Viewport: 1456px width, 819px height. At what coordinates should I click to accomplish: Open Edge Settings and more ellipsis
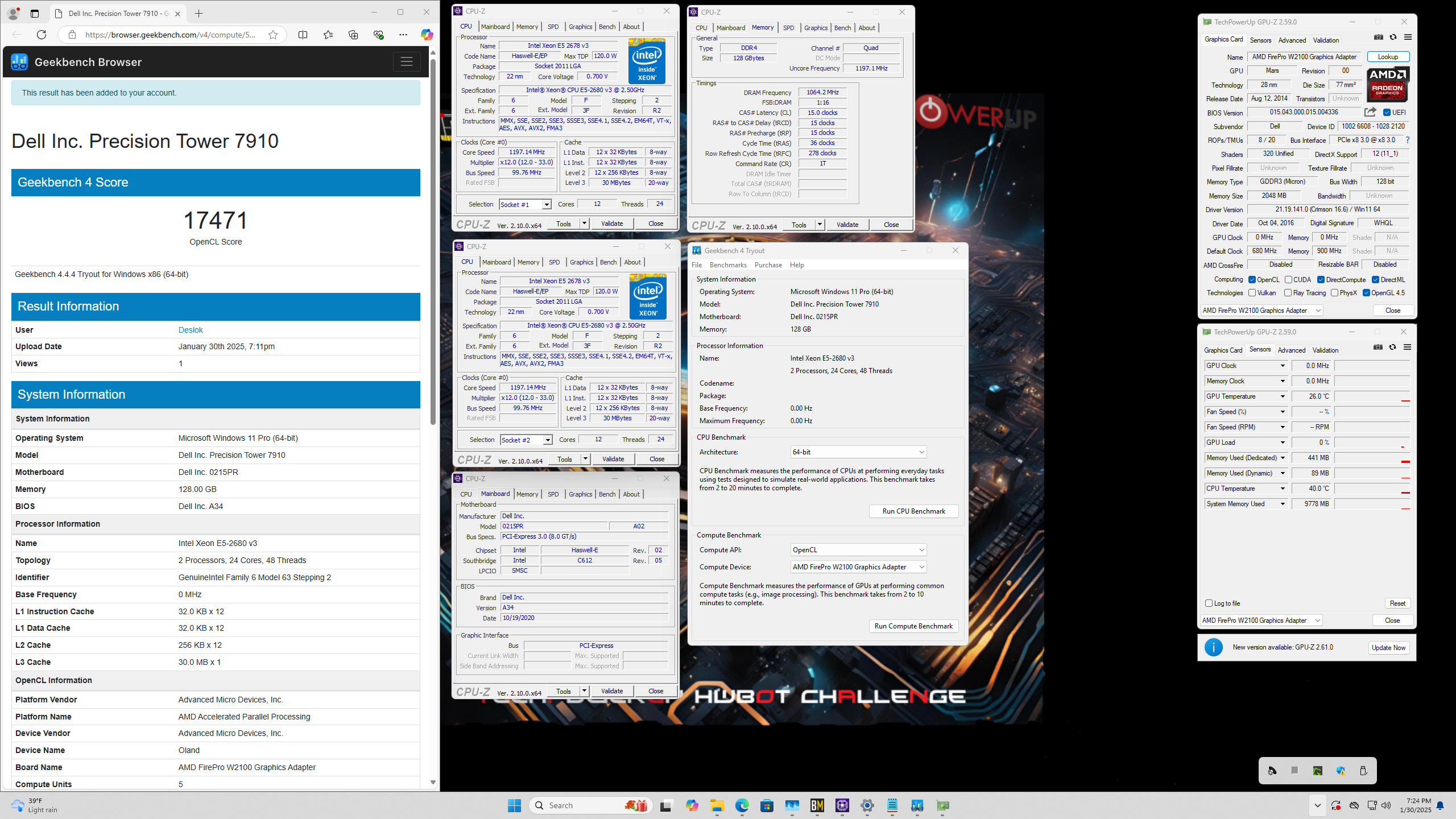pos(403,35)
